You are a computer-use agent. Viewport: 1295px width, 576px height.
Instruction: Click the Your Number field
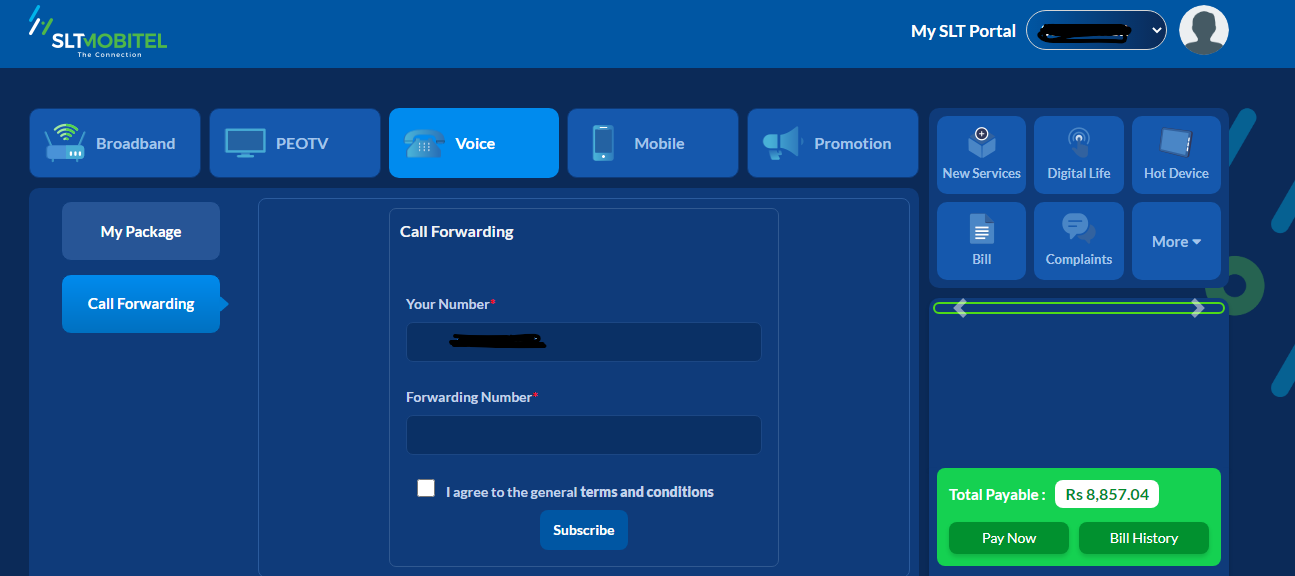(x=584, y=342)
